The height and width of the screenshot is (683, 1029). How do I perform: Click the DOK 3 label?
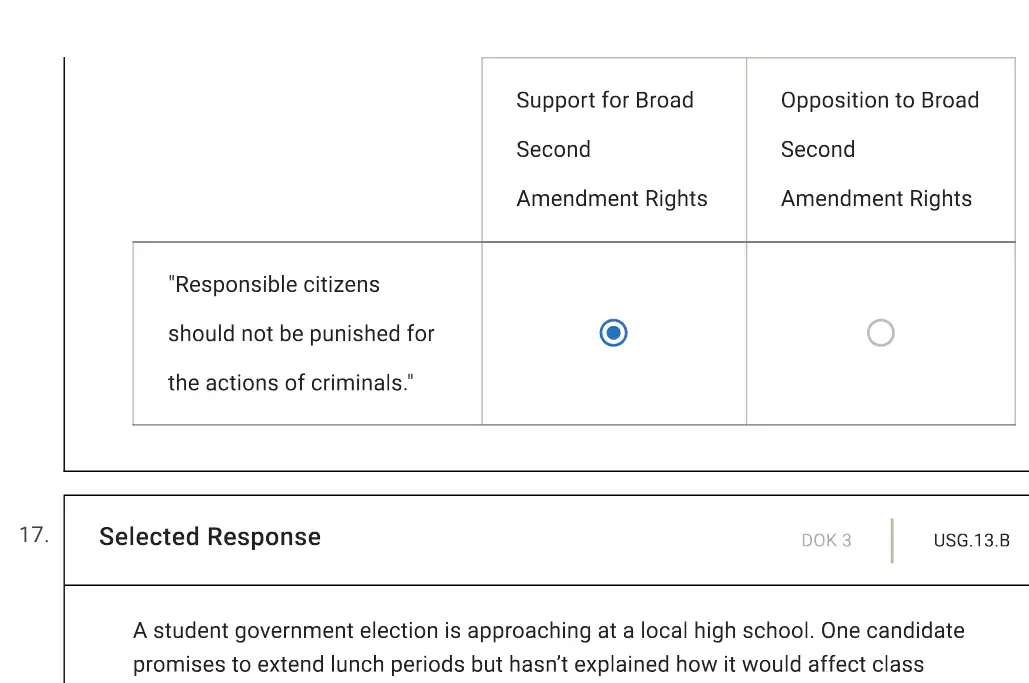pyautogui.click(x=826, y=541)
